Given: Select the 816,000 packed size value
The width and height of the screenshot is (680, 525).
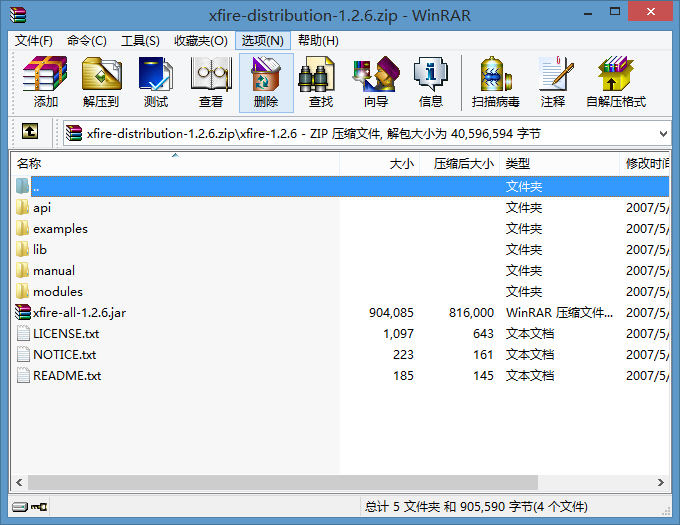Looking at the screenshot, I should click(x=471, y=313).
